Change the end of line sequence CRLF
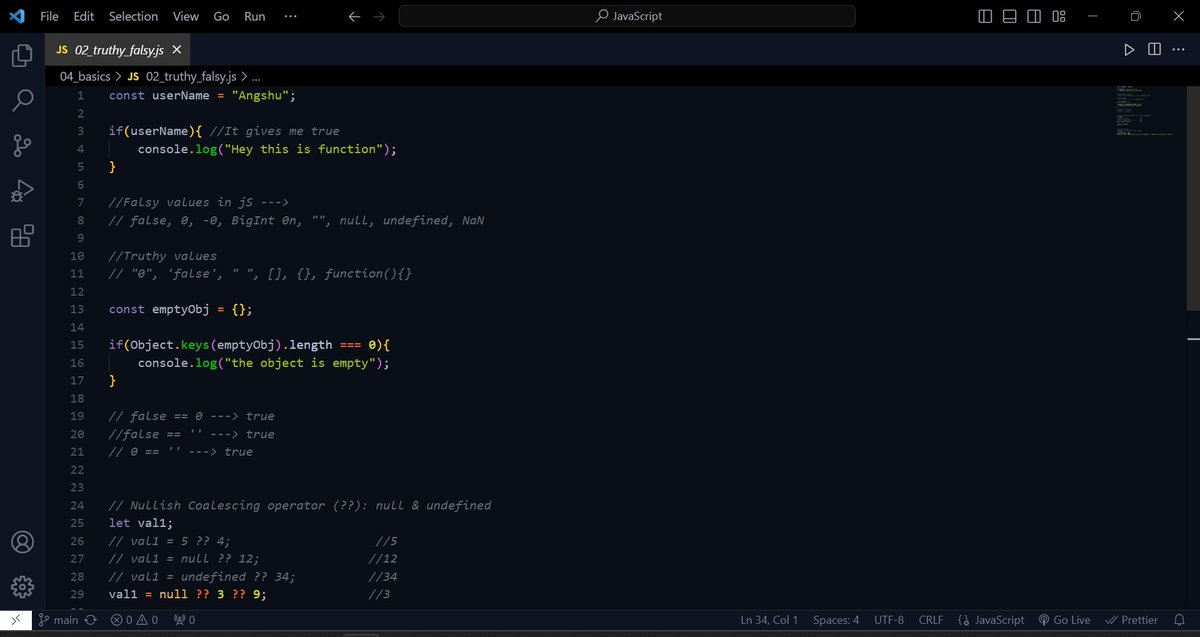The height and width of the screenshot is (637, 1200). [931, 620]
